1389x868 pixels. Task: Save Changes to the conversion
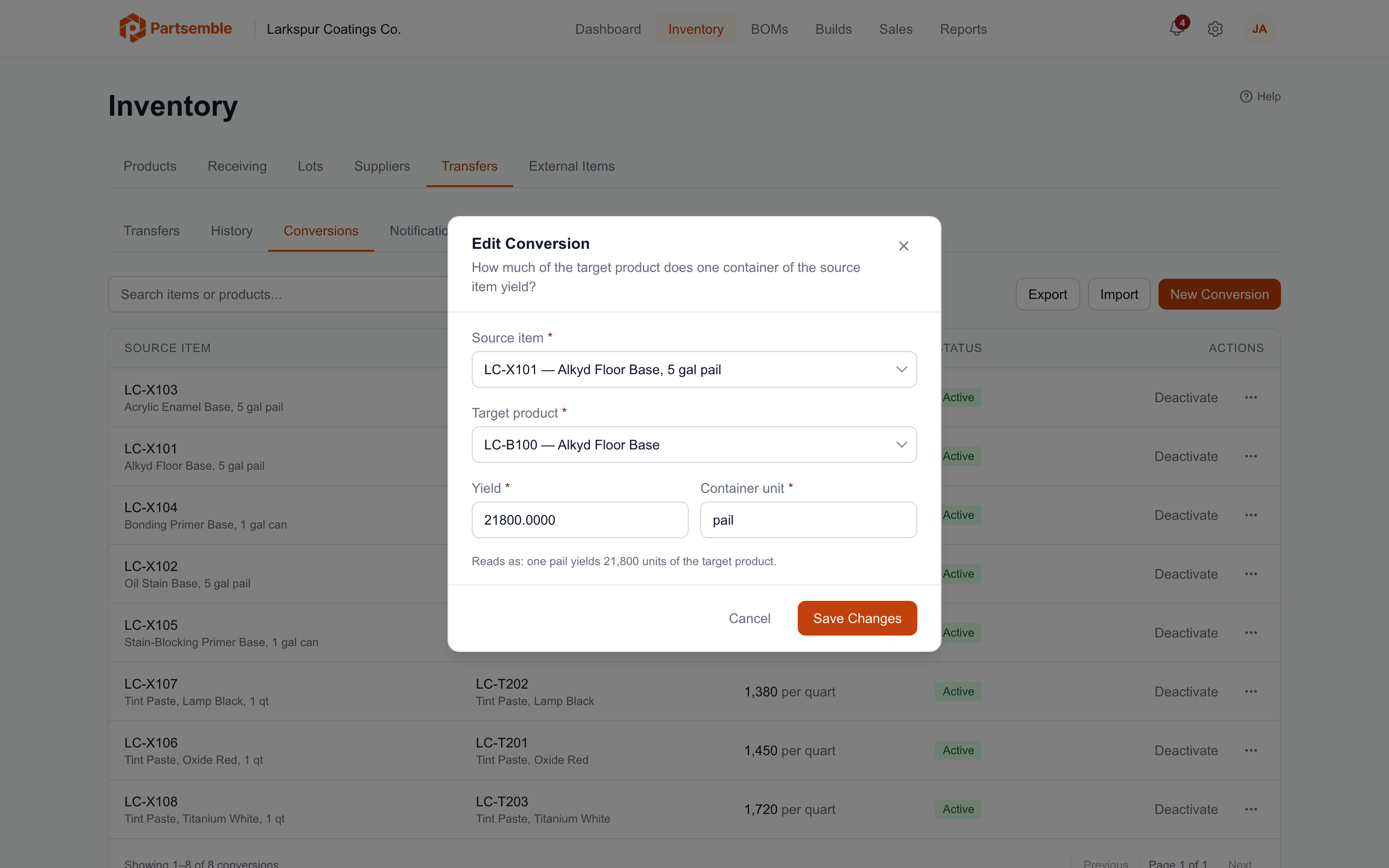[x=857, y=618]
